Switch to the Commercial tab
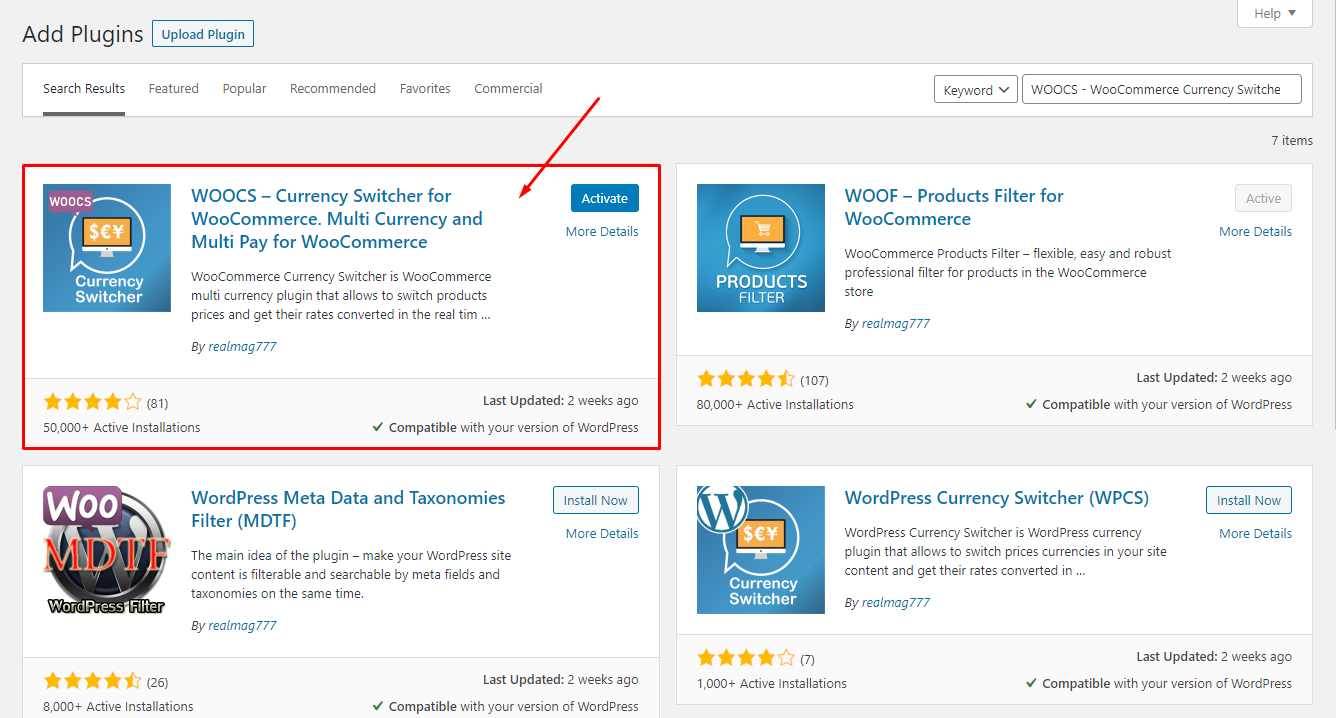Viewport: 1336px width, 718px height. (x=508, y=89)
